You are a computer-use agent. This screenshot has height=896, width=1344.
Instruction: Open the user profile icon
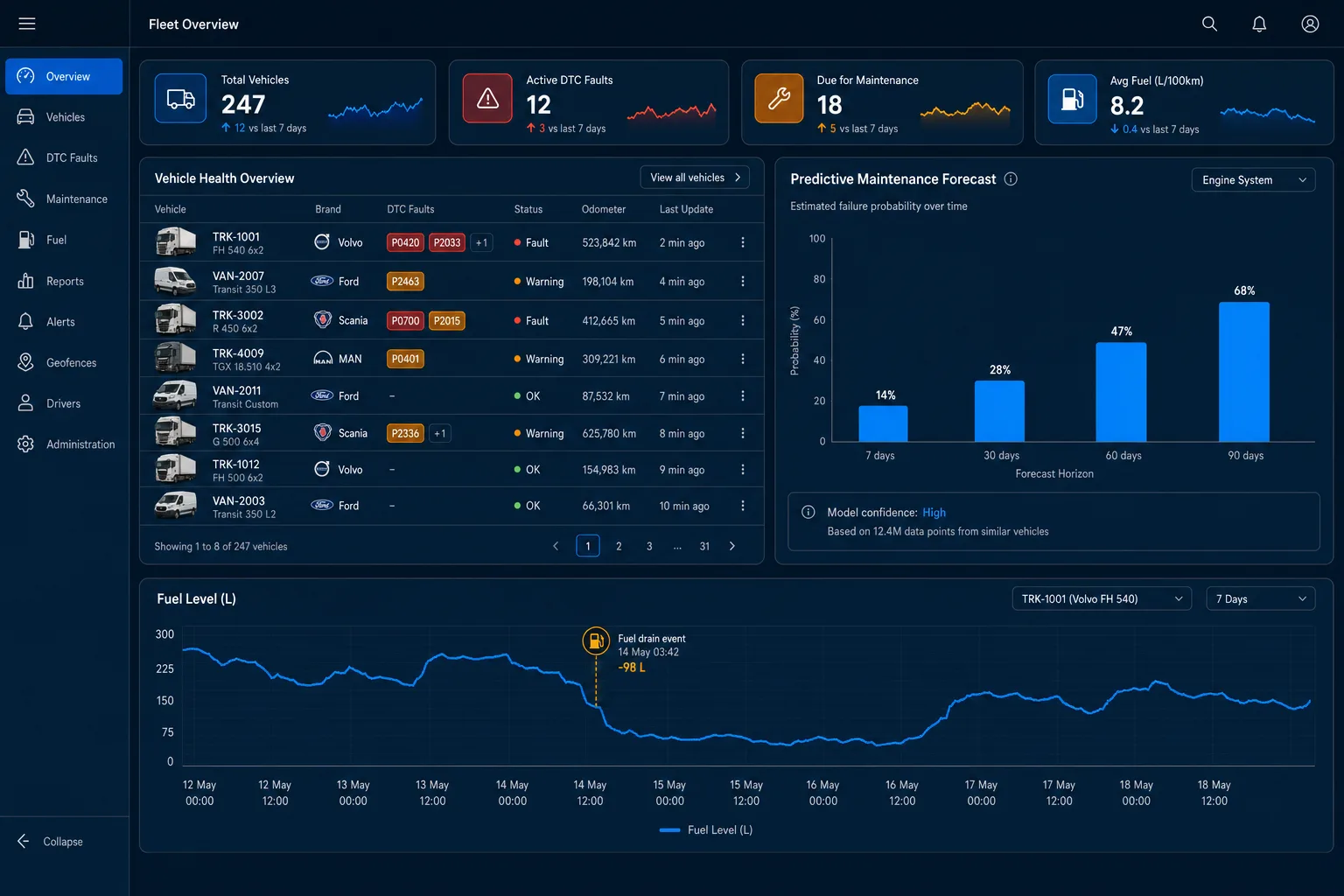click(x=1310, y=24)
